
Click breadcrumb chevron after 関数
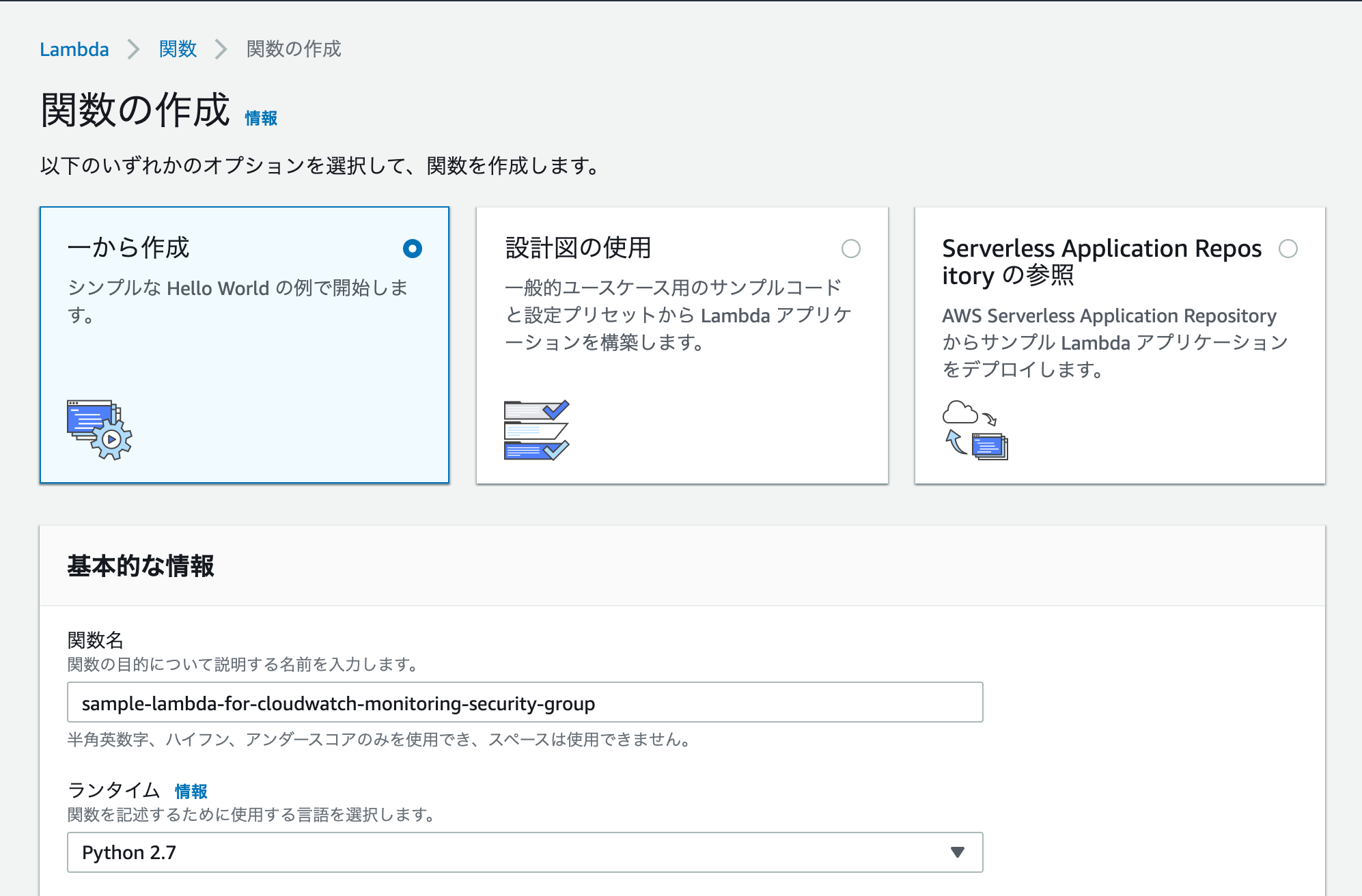click(221, 49)
